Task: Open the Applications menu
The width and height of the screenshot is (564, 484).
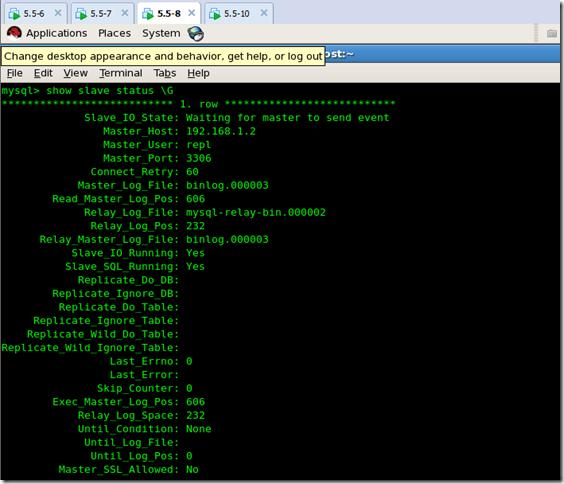Action: tap(56, 33)
